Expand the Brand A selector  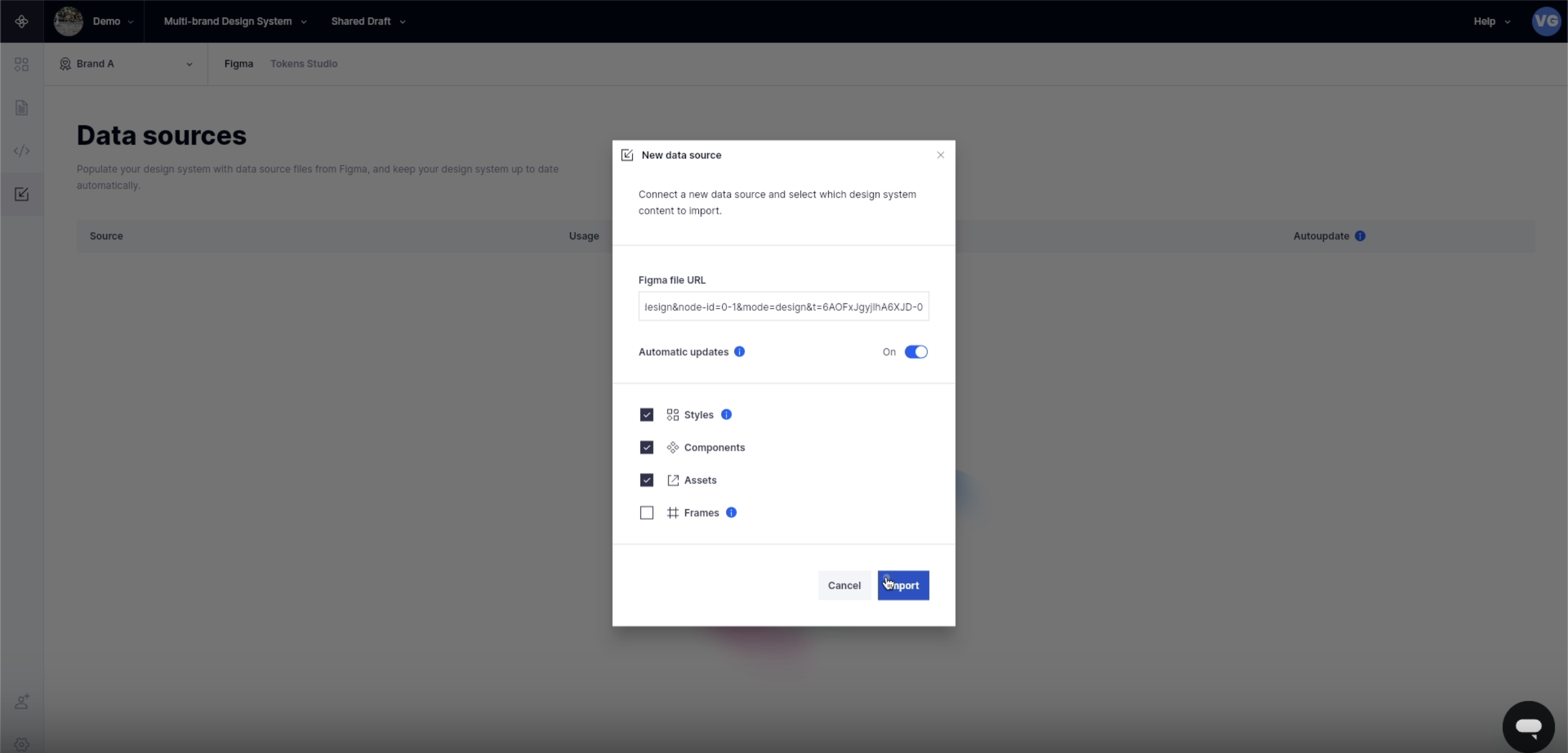(125, 64)
